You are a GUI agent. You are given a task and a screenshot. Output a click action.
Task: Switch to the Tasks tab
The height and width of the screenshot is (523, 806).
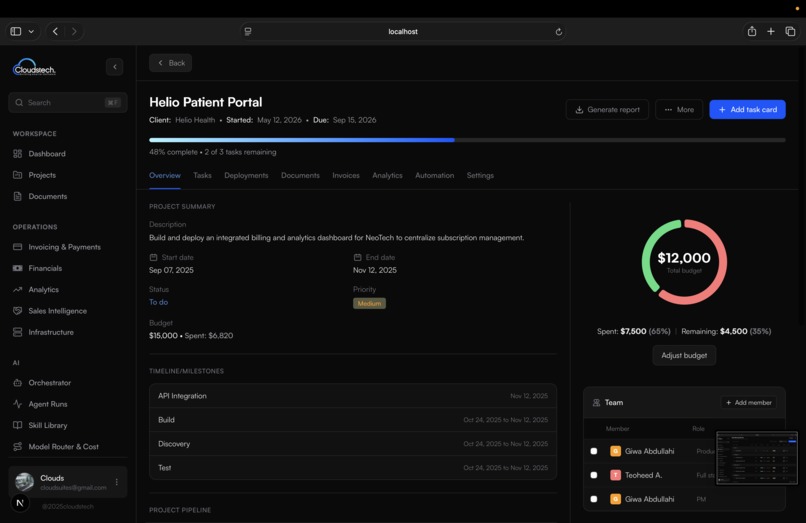[203, 175]
